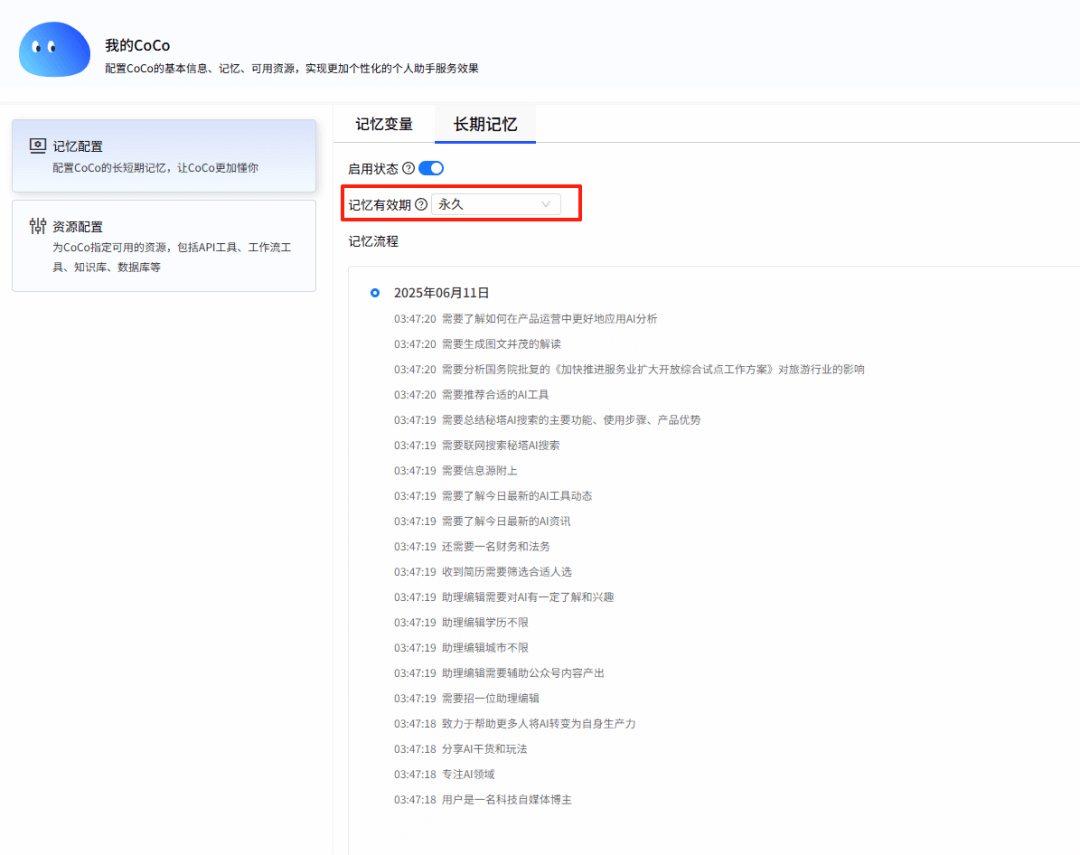Click the CoCo blue mascot avatar
The image size is (1080, 855).
[54, 49]
